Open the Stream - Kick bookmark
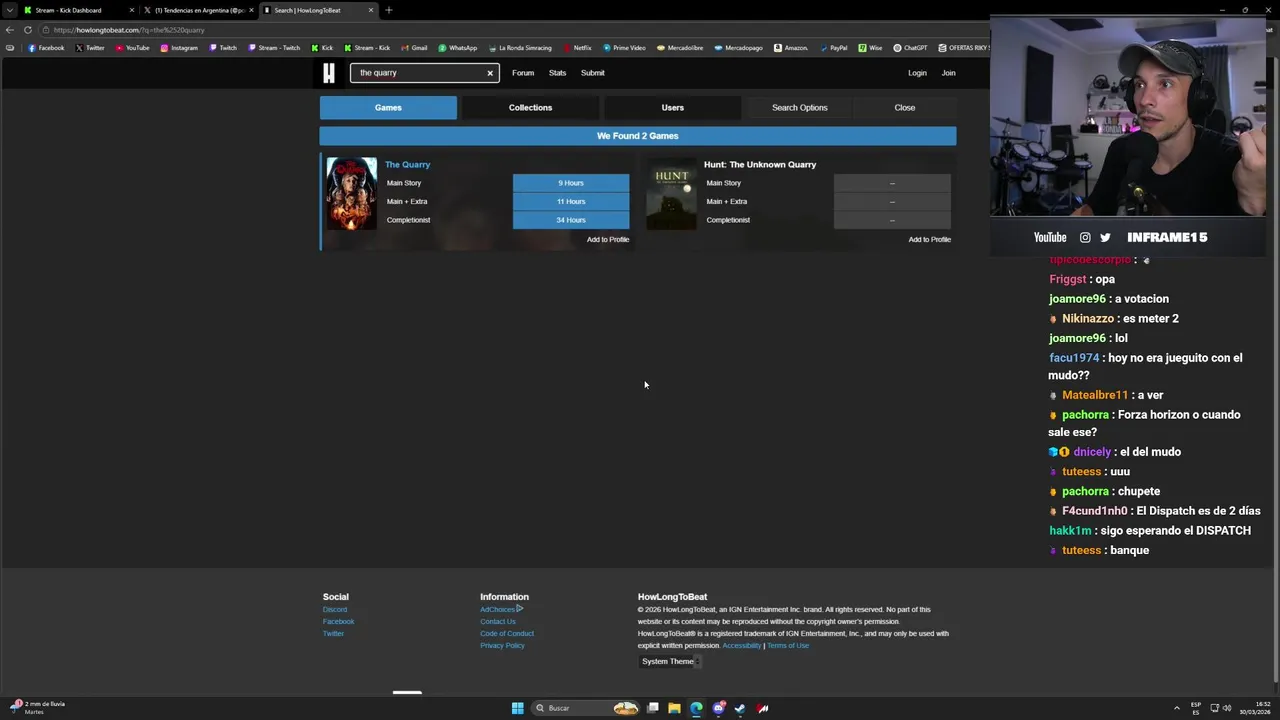1280x720 pixels. click(x=367, y=48)
